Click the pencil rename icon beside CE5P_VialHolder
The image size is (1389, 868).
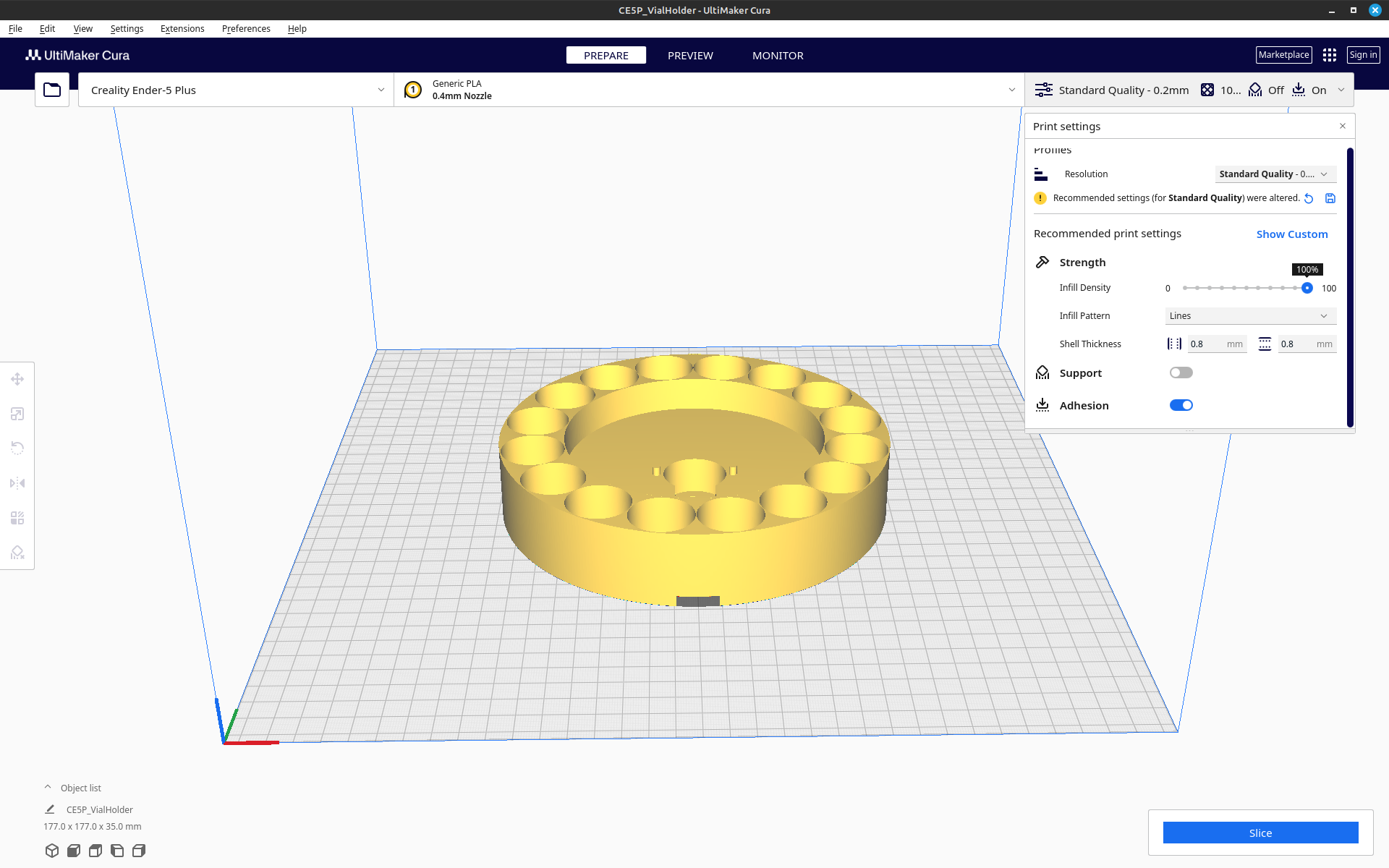click(x=50, y=809)
